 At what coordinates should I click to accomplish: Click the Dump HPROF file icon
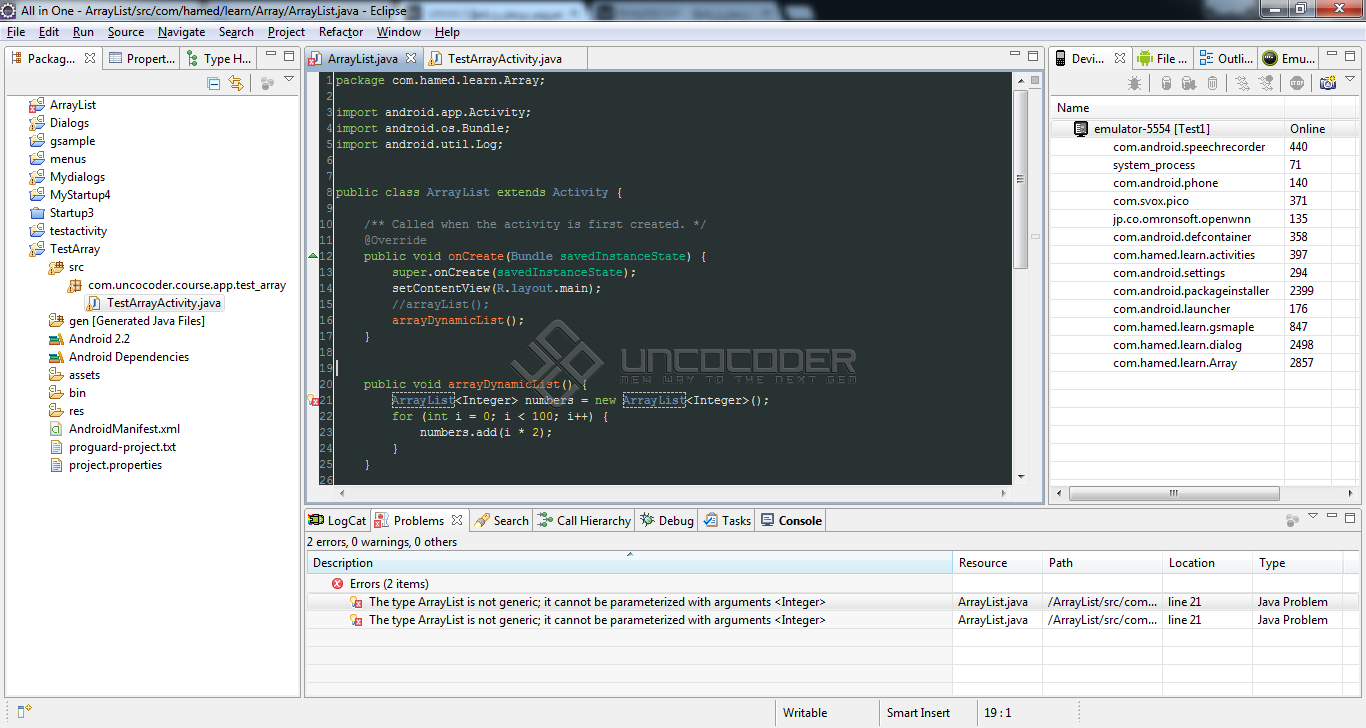click(1188, 84)
